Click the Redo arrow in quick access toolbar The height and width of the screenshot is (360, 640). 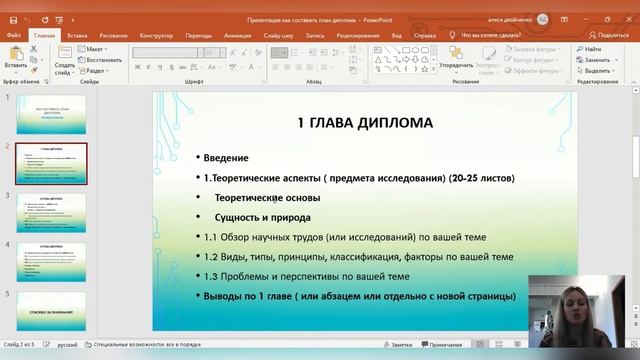[x=44, y=20]
